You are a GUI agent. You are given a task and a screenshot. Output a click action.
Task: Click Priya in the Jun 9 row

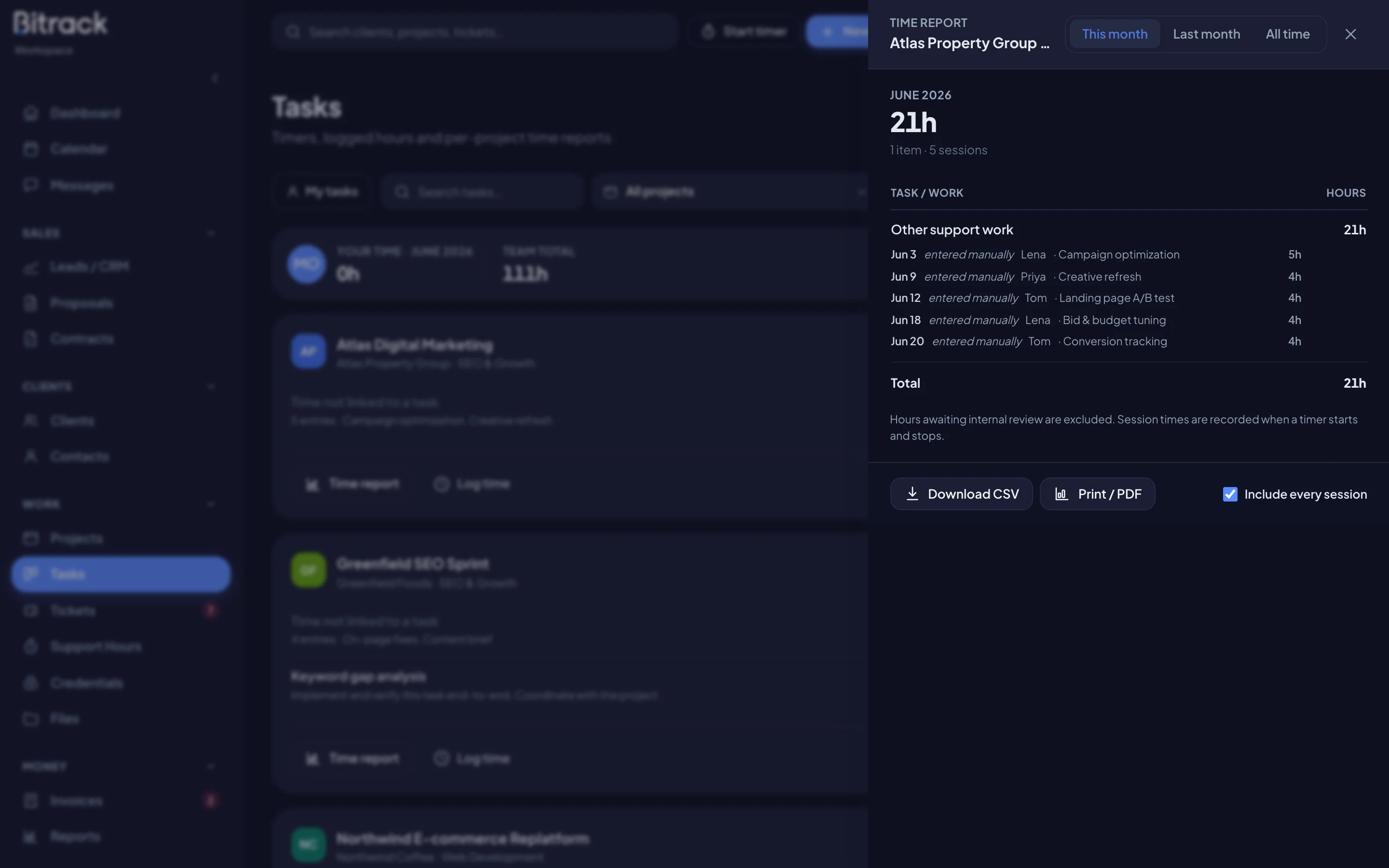(x=1033, y=277)
